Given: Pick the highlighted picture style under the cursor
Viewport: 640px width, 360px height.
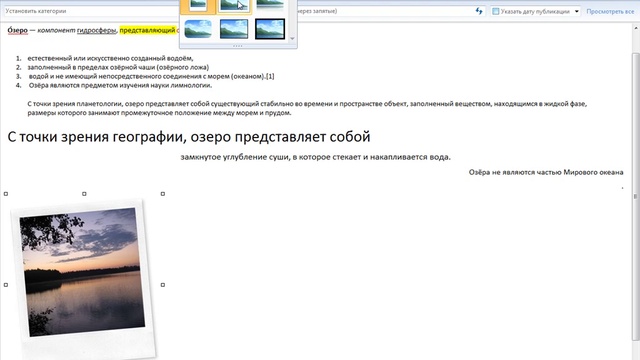Looking at the screenshot, I should pyautogui.click(x=233, y=6).
